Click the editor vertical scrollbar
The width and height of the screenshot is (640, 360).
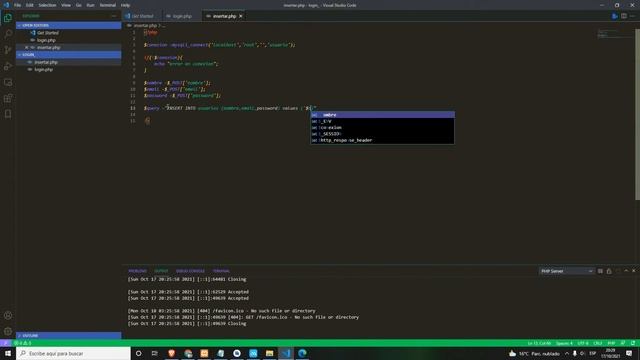click(x=637, y=115)
